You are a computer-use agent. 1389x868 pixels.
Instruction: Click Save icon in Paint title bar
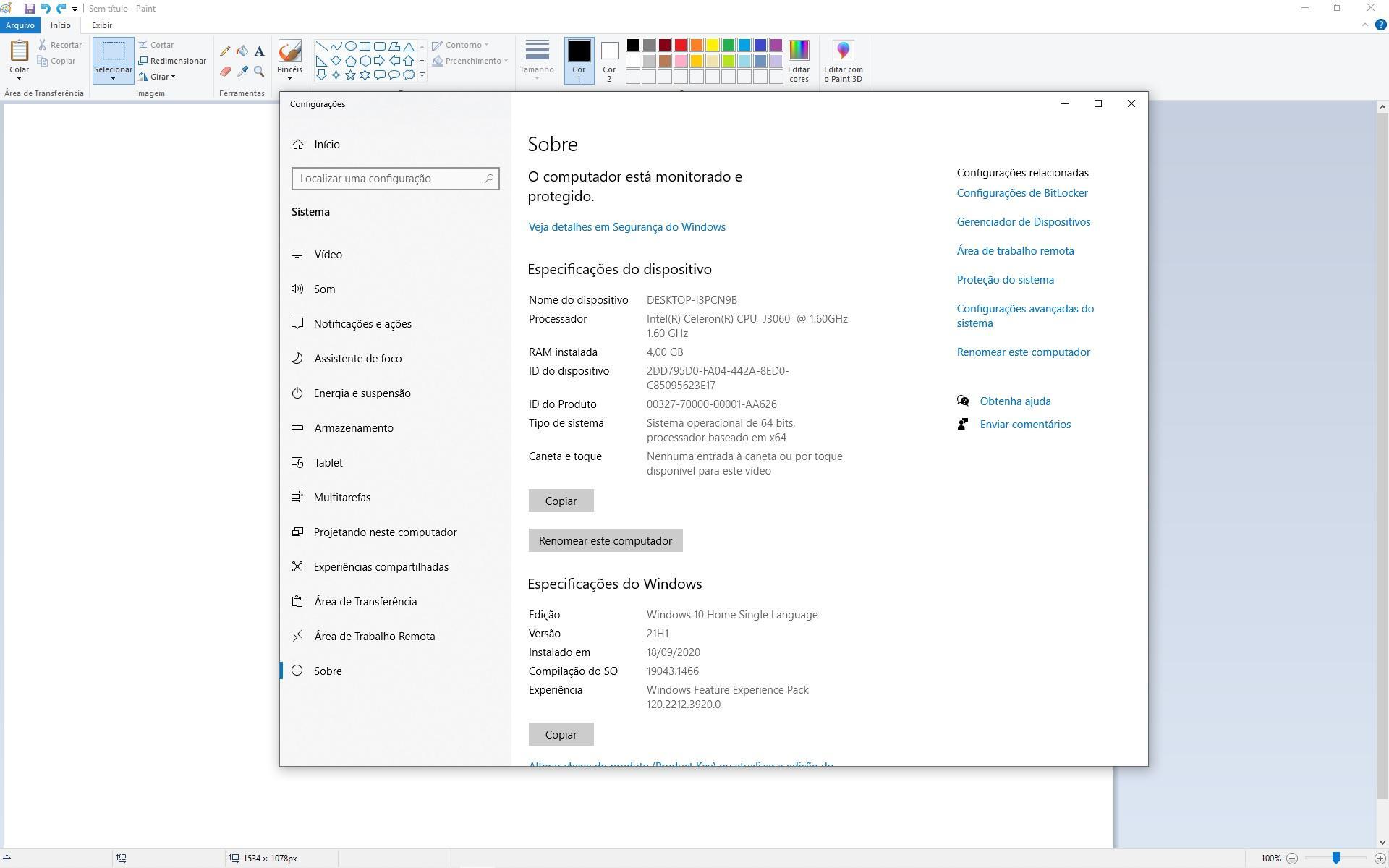30,9
